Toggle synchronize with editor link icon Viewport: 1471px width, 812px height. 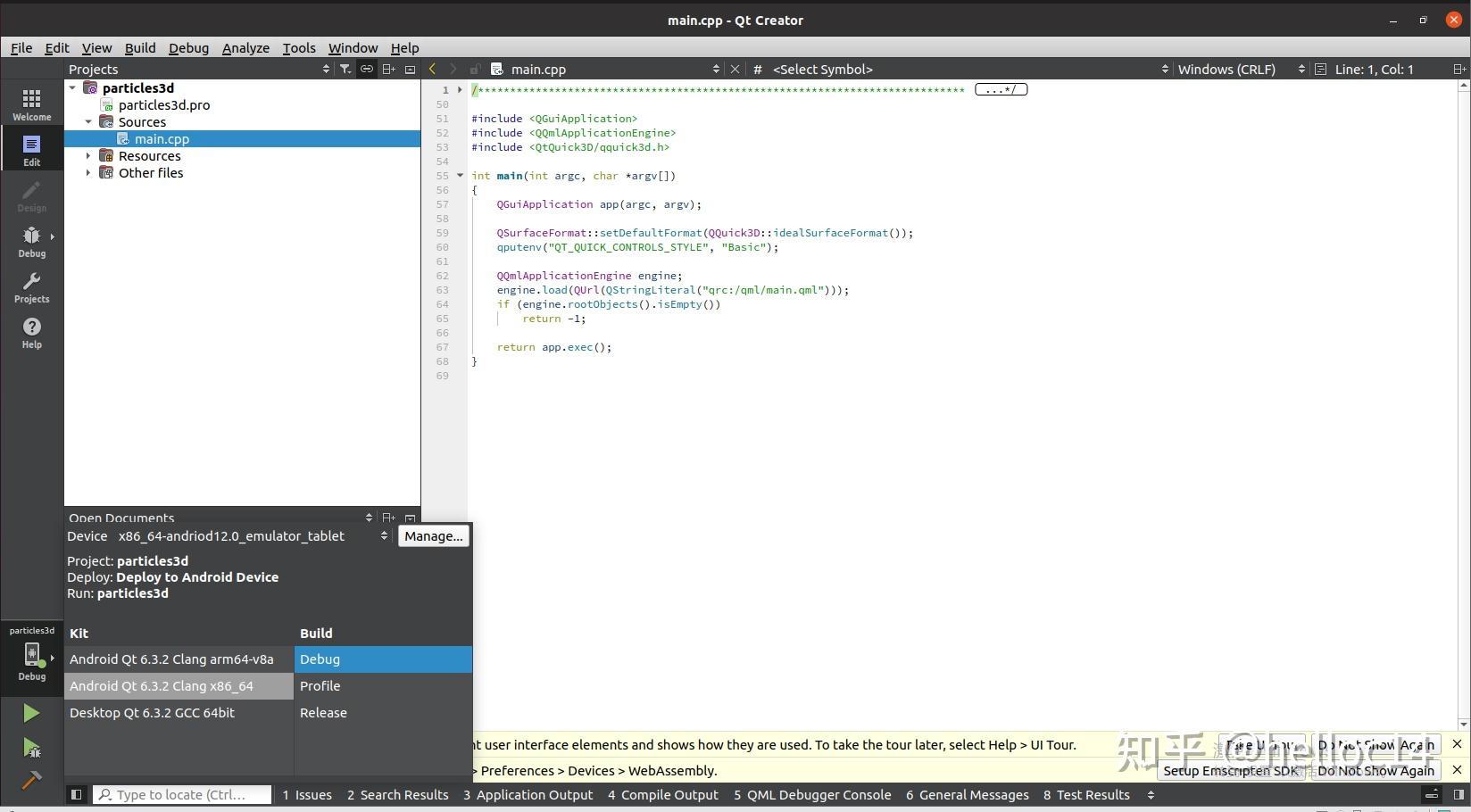[x=367, y=69]
